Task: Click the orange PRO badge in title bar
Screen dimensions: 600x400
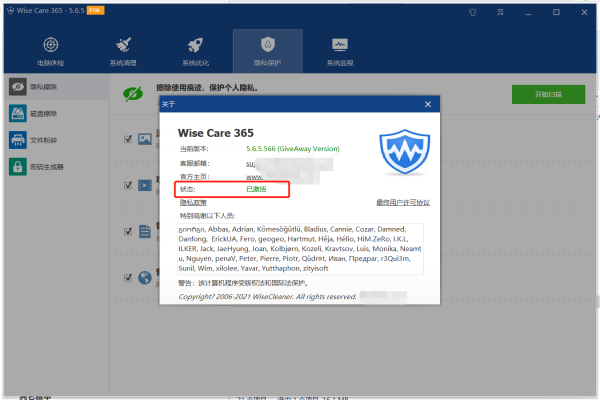Action: point(95,10)
